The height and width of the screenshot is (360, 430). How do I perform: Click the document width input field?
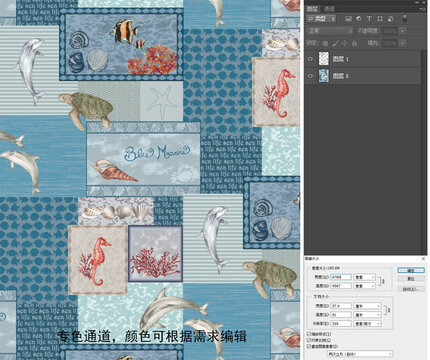341,306
